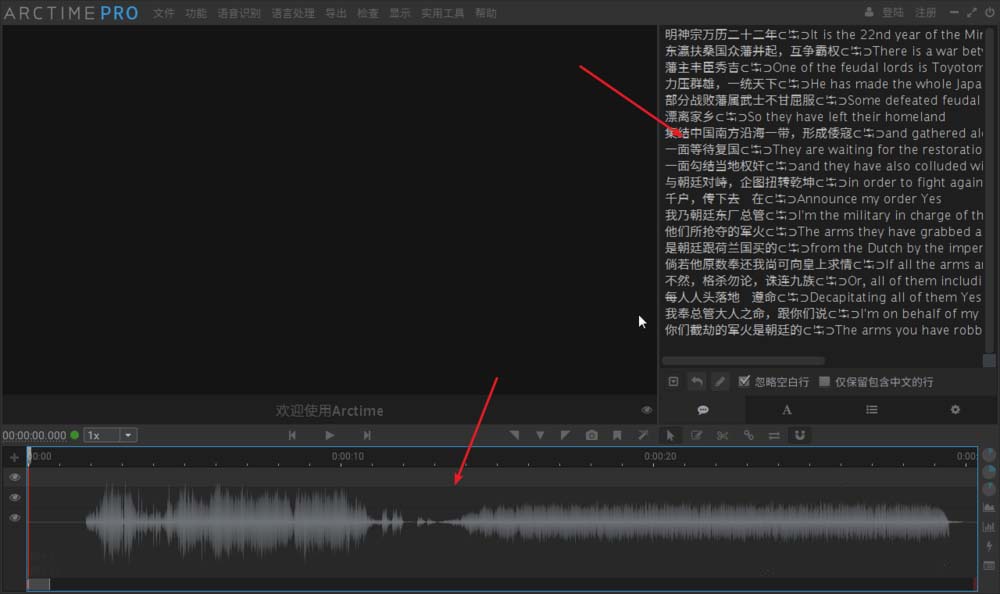Expand the subtitle list panel icon
1000x594 pixels.
871,410
